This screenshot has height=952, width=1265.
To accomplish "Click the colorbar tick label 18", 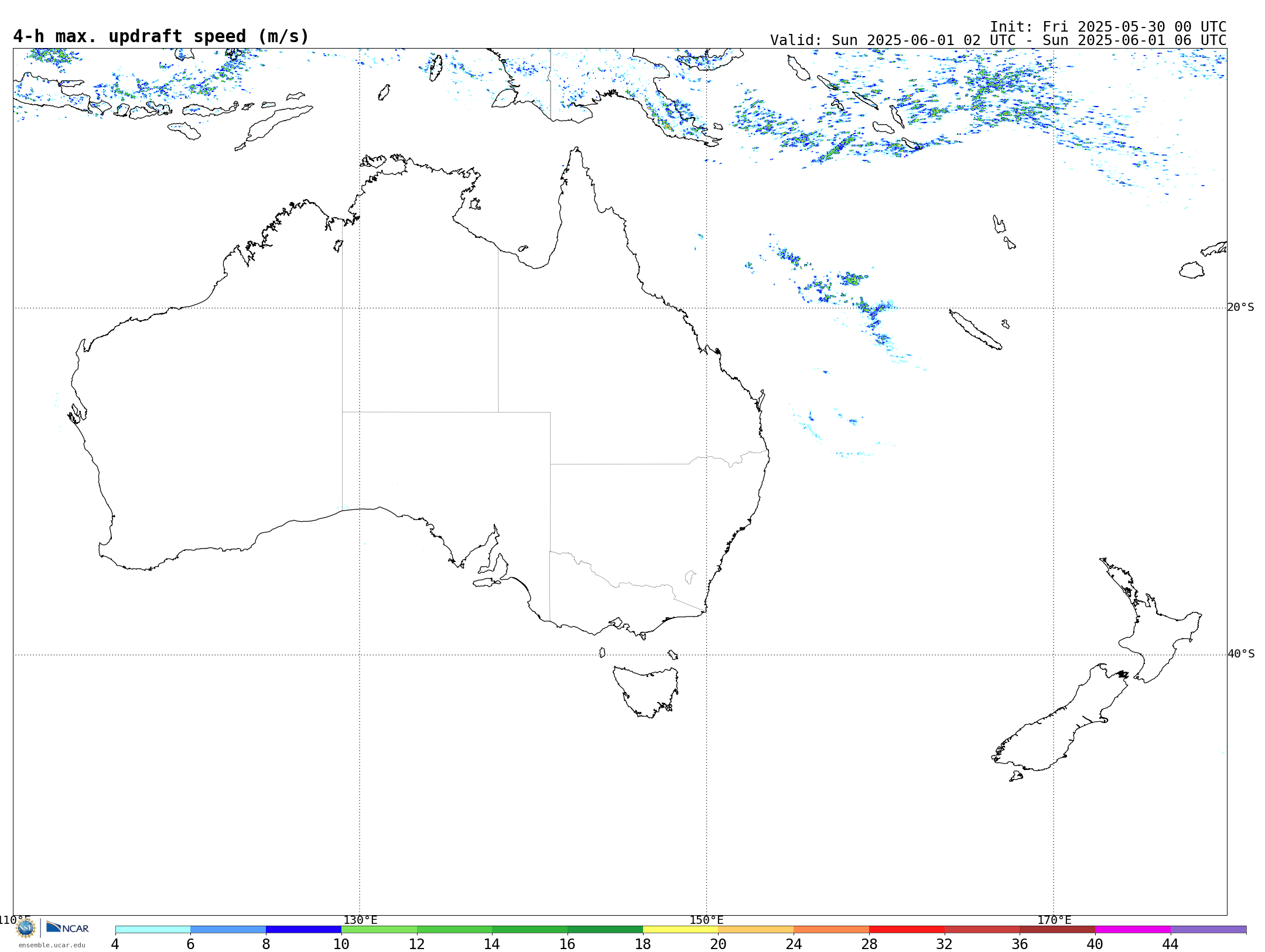I will 643,944.
